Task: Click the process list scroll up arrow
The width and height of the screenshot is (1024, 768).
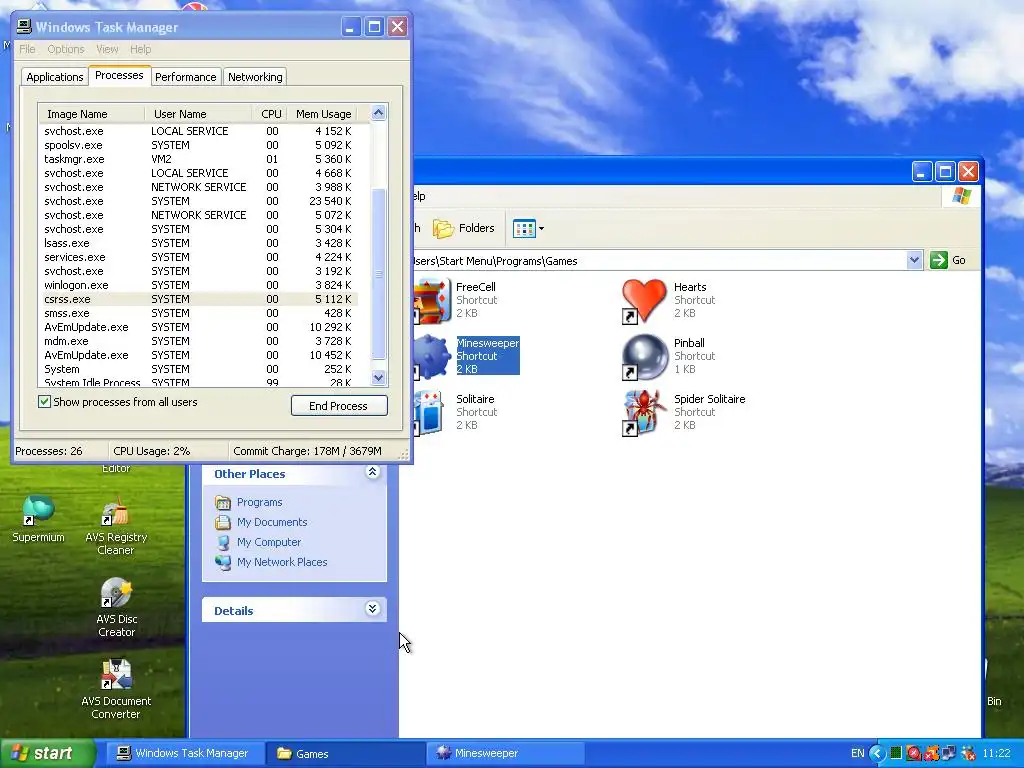Action: 379,113
